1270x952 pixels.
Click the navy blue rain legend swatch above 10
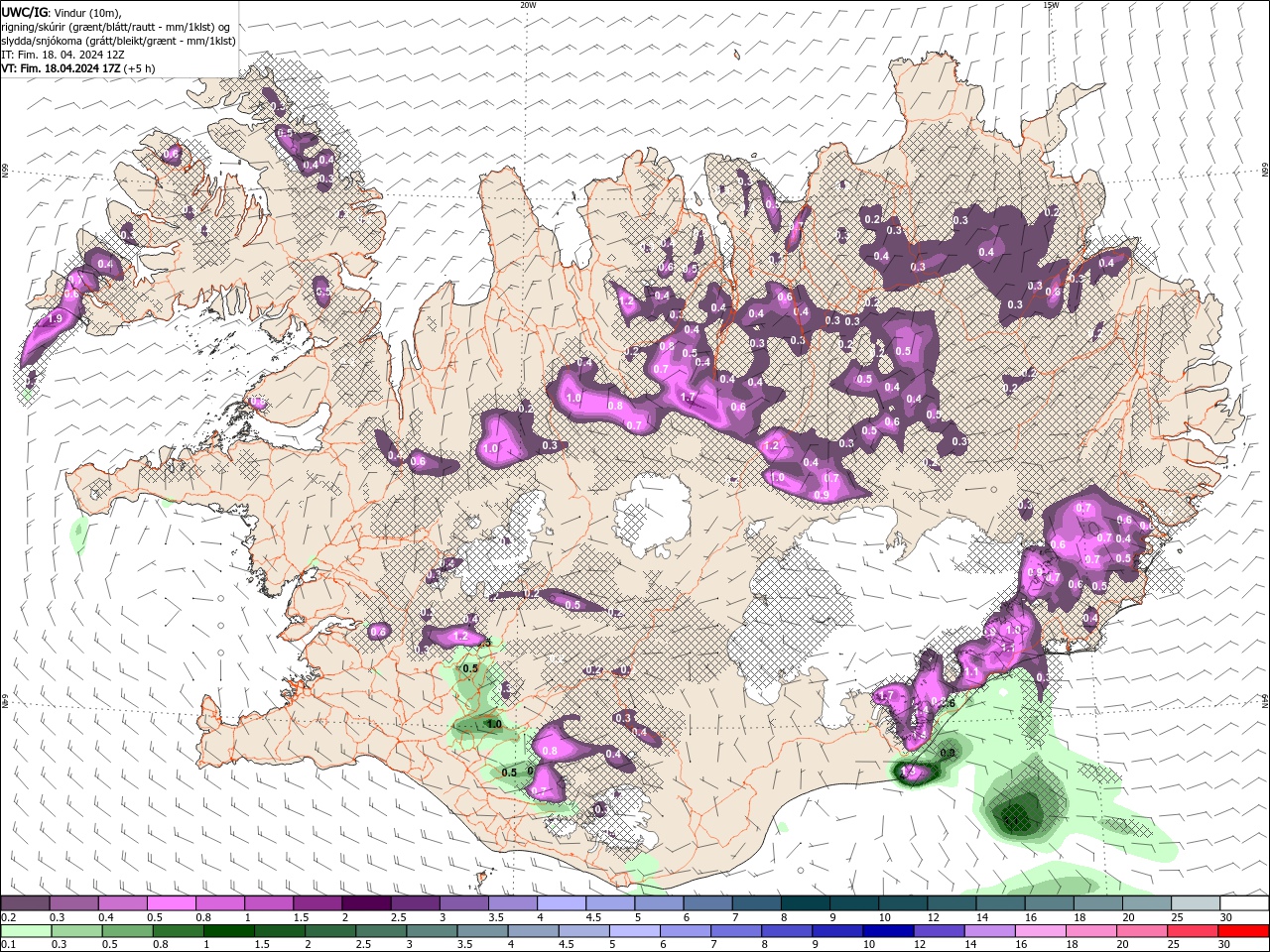coord(888,931)
